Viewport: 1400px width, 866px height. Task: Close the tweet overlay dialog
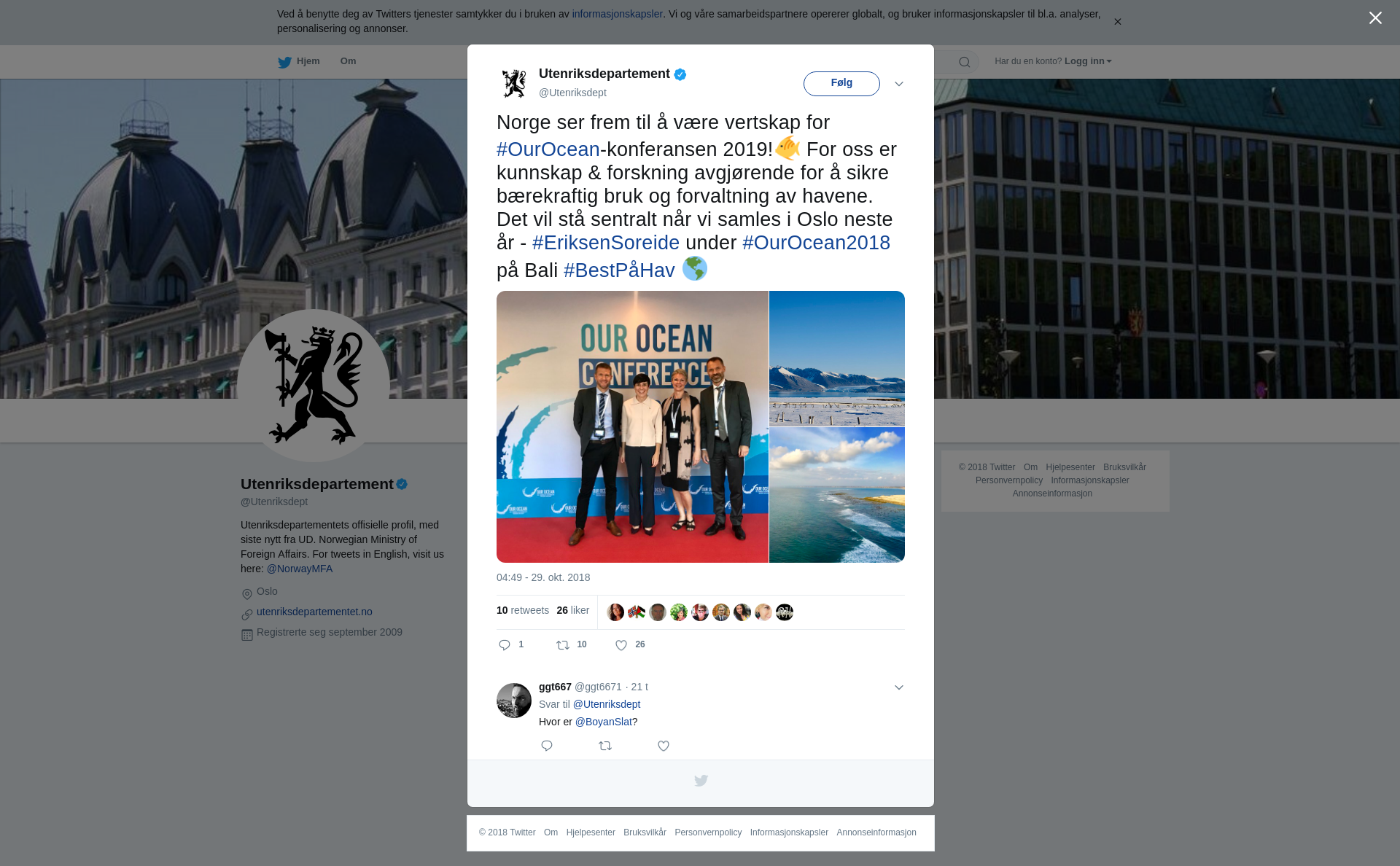coord(1375,18)
